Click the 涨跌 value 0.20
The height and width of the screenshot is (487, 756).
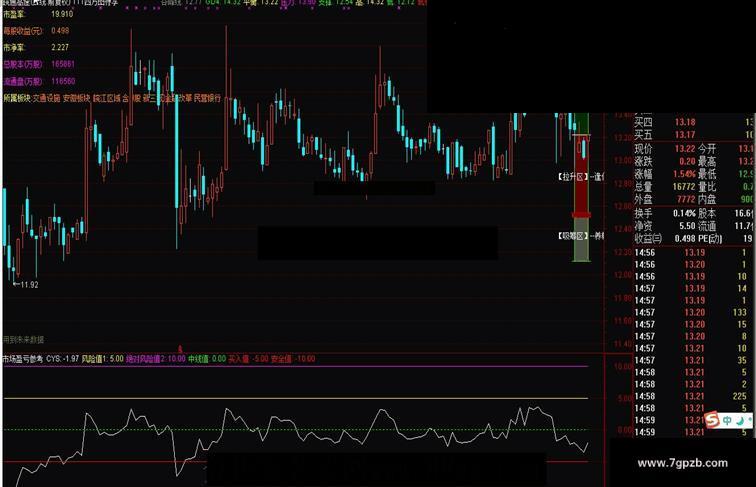coord(687,161)
